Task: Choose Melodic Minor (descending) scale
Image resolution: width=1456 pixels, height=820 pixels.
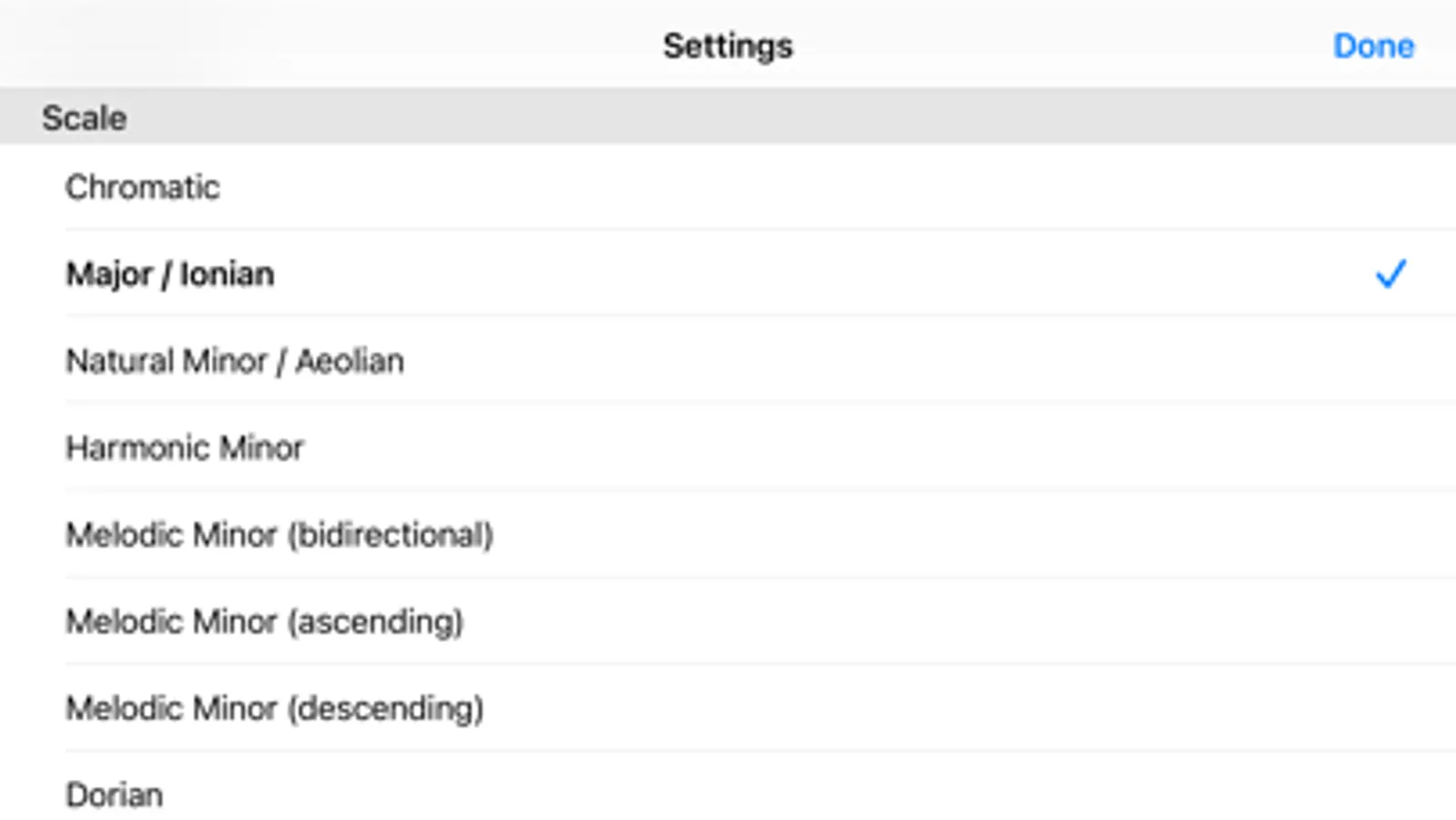Action: [x=275, y=708]
